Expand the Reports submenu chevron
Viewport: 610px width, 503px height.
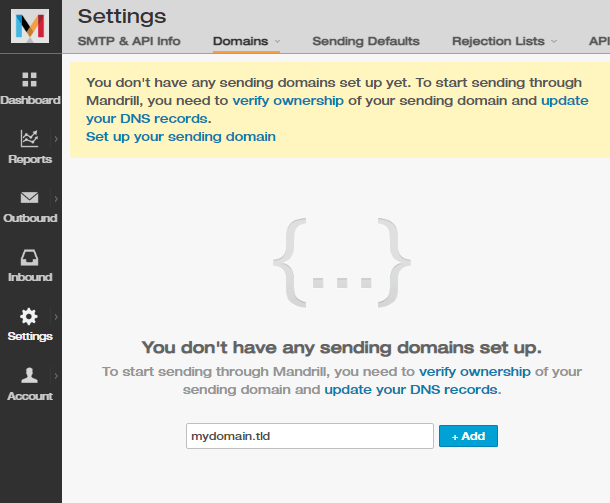click(56, 139)
